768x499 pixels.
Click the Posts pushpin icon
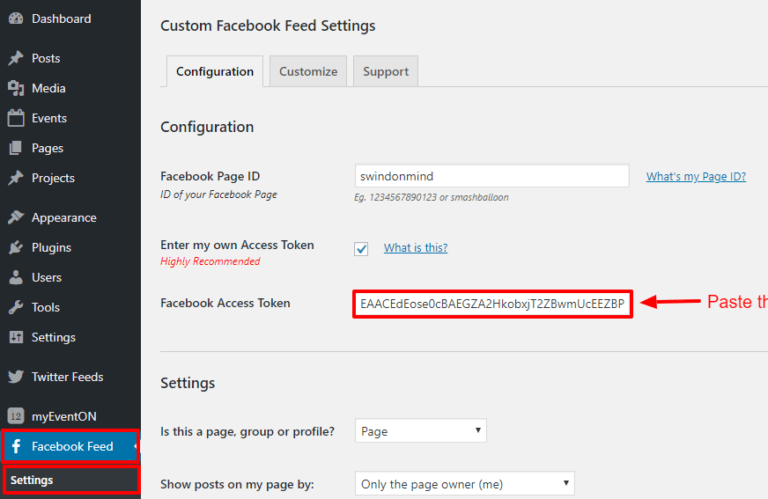pos(16,58)
